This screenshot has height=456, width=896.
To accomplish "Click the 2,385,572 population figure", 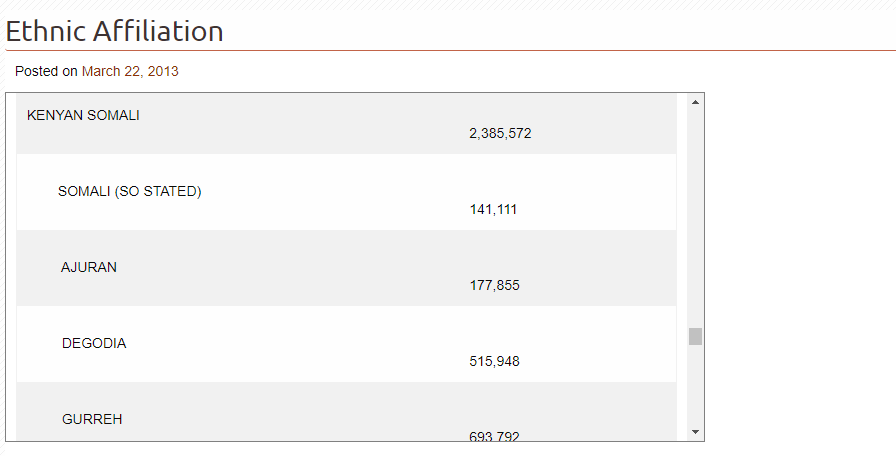I will coord(500,133).
